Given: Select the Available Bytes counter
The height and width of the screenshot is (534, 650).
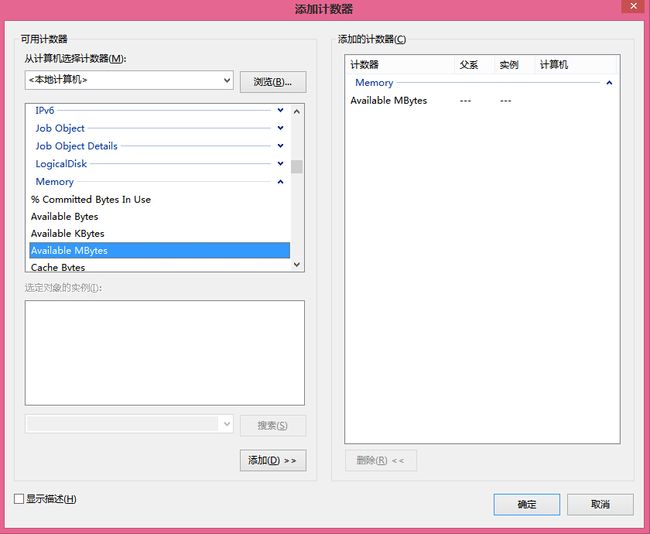Looking at the screenshot, I should [160, 216].
